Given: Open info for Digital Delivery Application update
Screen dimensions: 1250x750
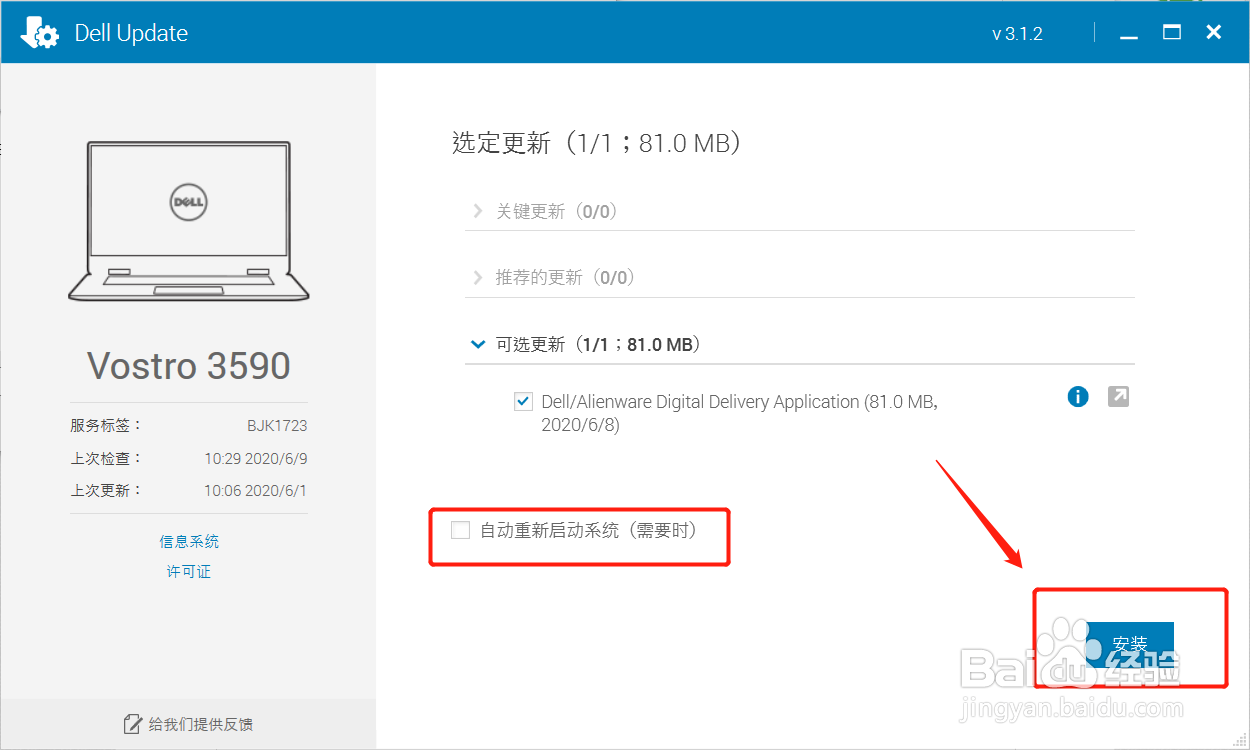Looking at the screenshot, I should coord(1078,397).
